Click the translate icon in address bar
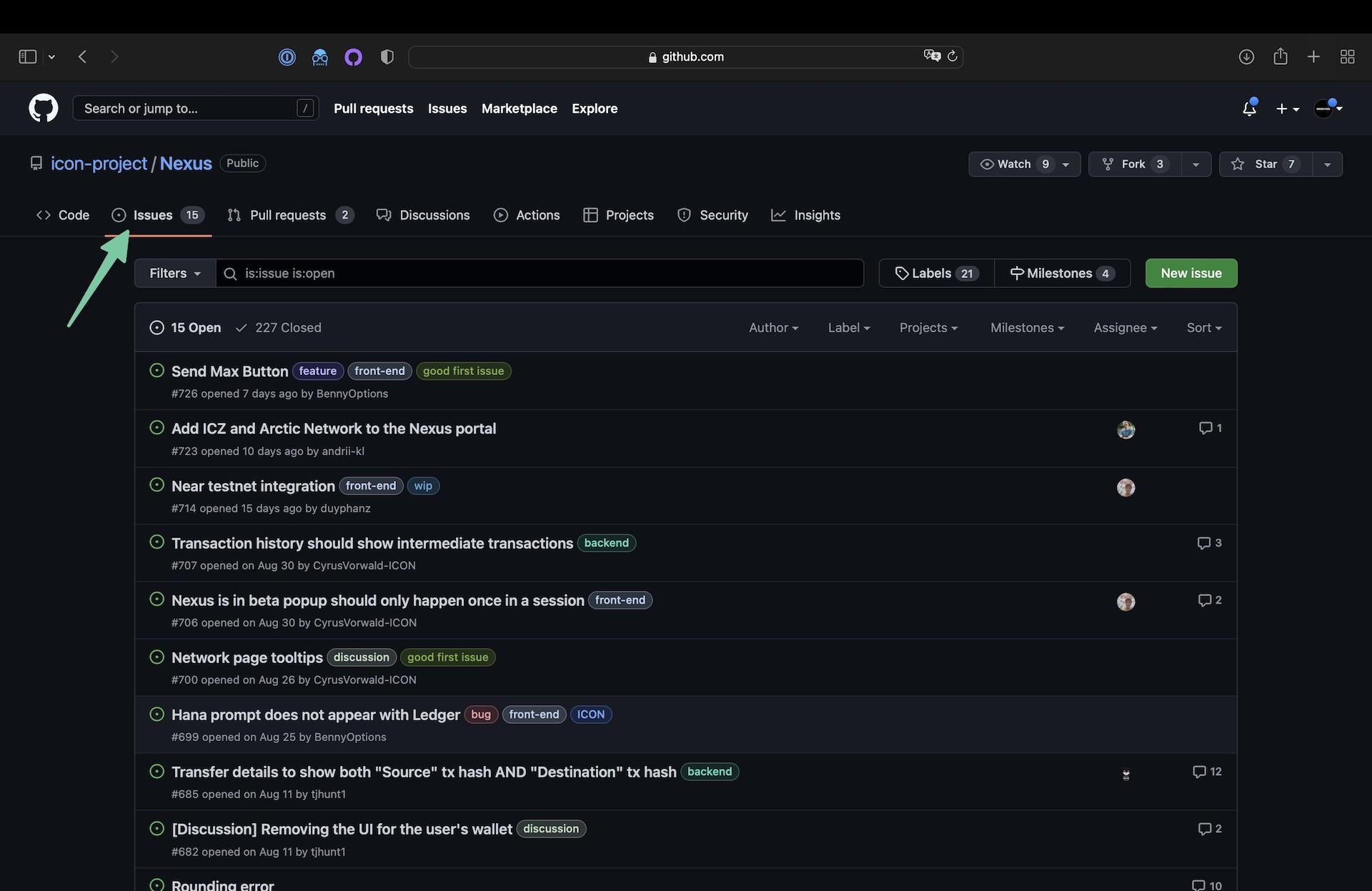The image size is (1372, 891). 931,56
